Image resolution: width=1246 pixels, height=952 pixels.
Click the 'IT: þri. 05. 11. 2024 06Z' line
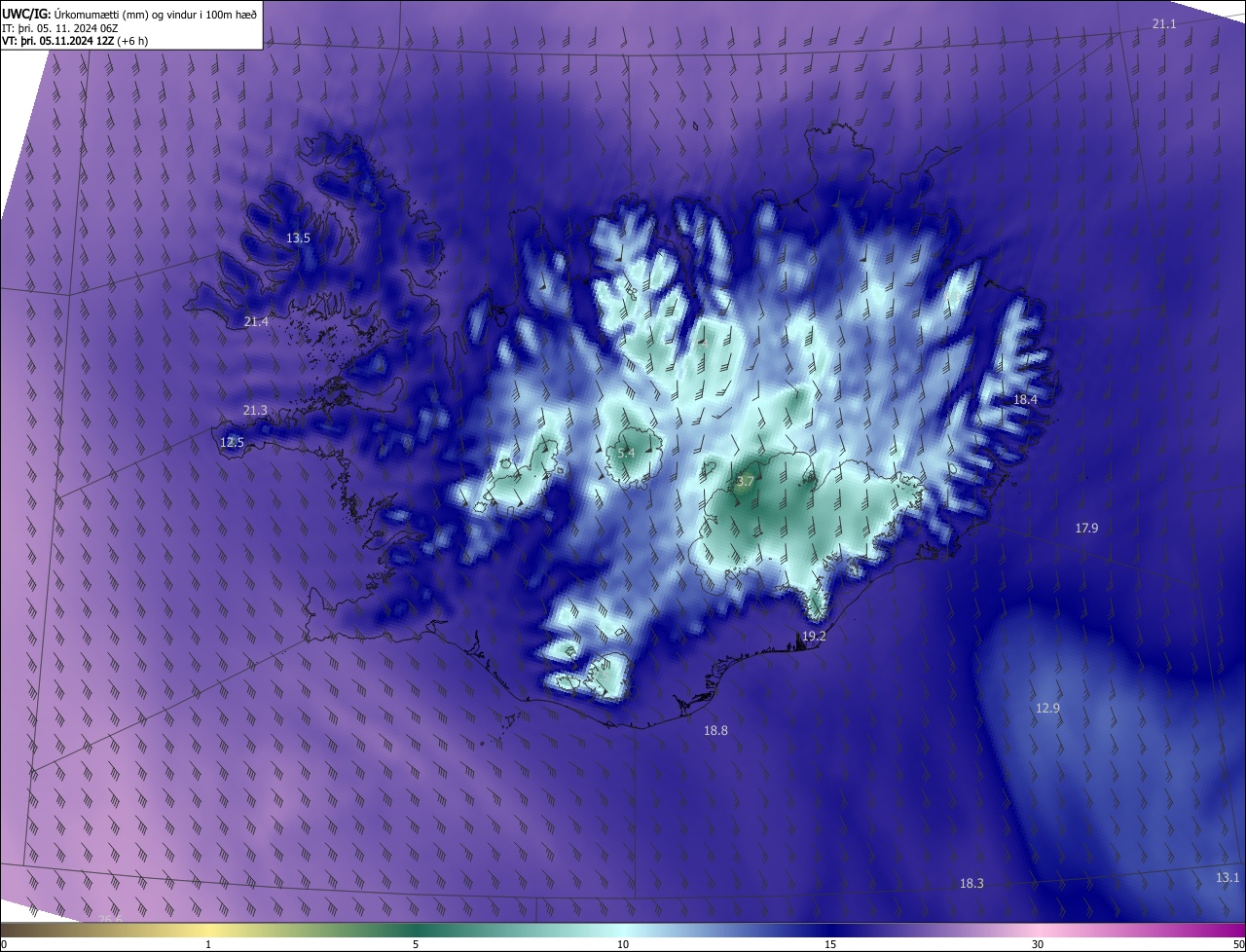pyautogui.click(x=60, y=28)
